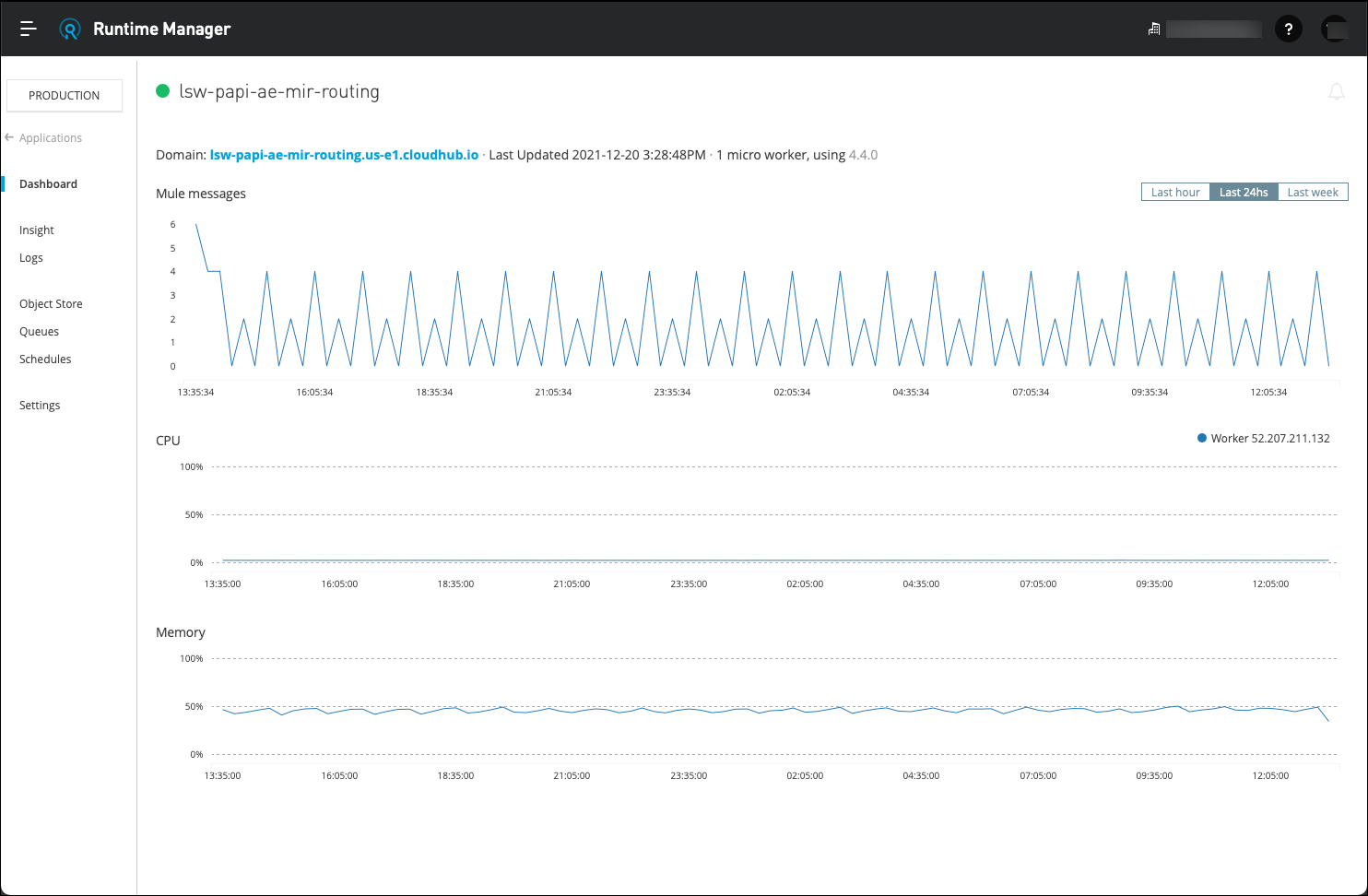Screen dimensions: 1368x896
Task: Open Queues in sidebar
Action: coord(39,331)
